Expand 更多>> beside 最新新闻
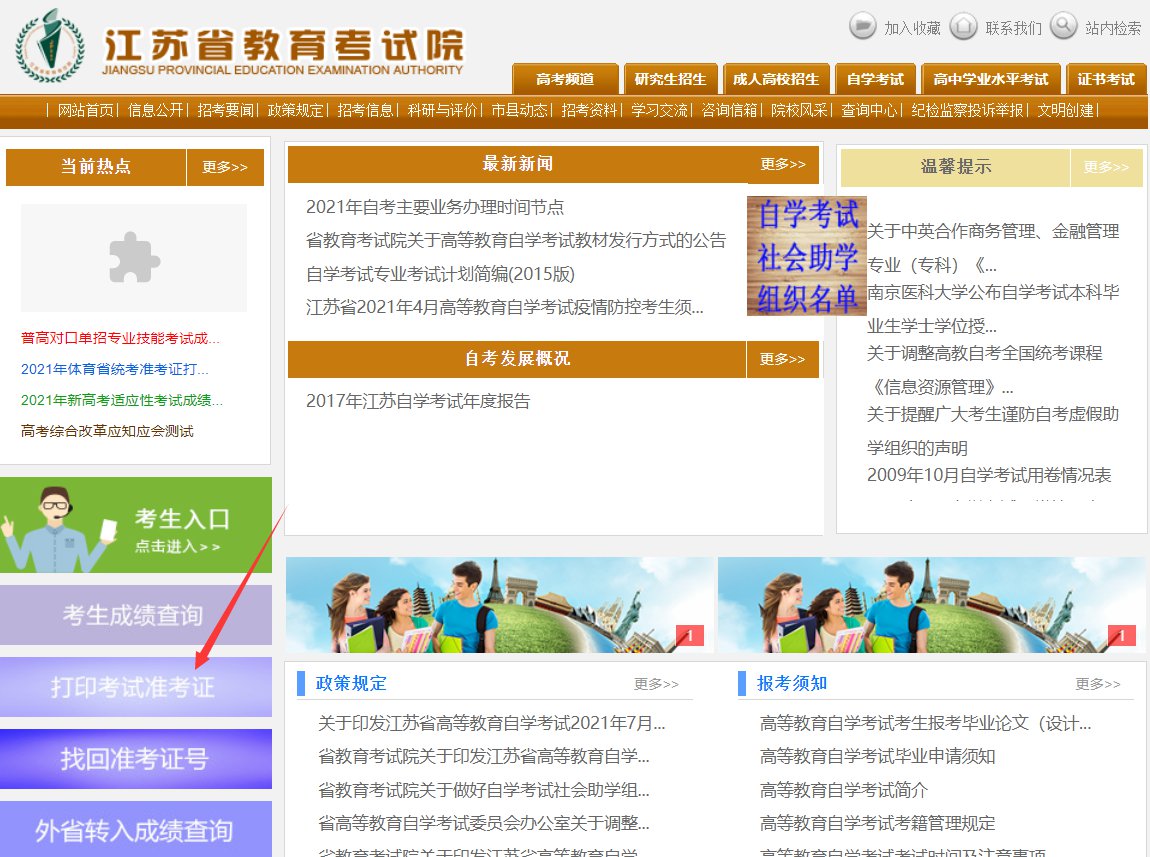The width and height of the screenshot is (1150, 857). tap(782, 164)
